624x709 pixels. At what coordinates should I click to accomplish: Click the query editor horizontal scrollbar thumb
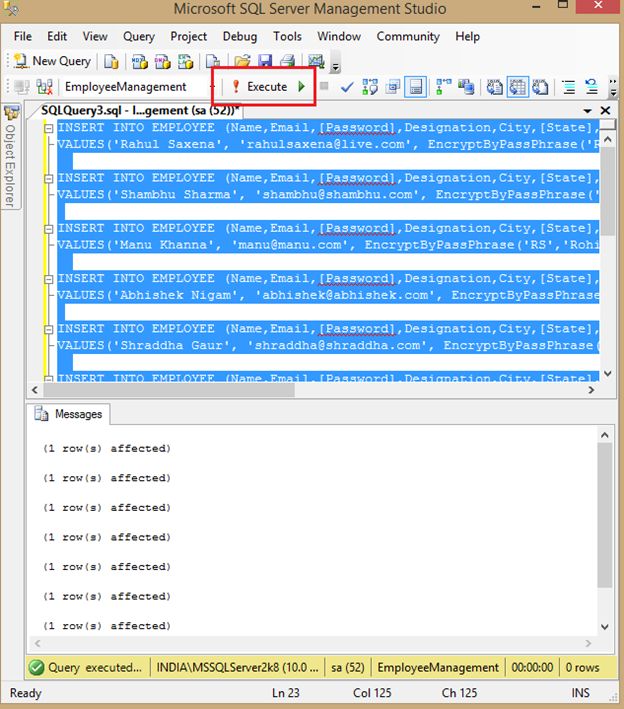pyautogui.click(x=168, y=390)
